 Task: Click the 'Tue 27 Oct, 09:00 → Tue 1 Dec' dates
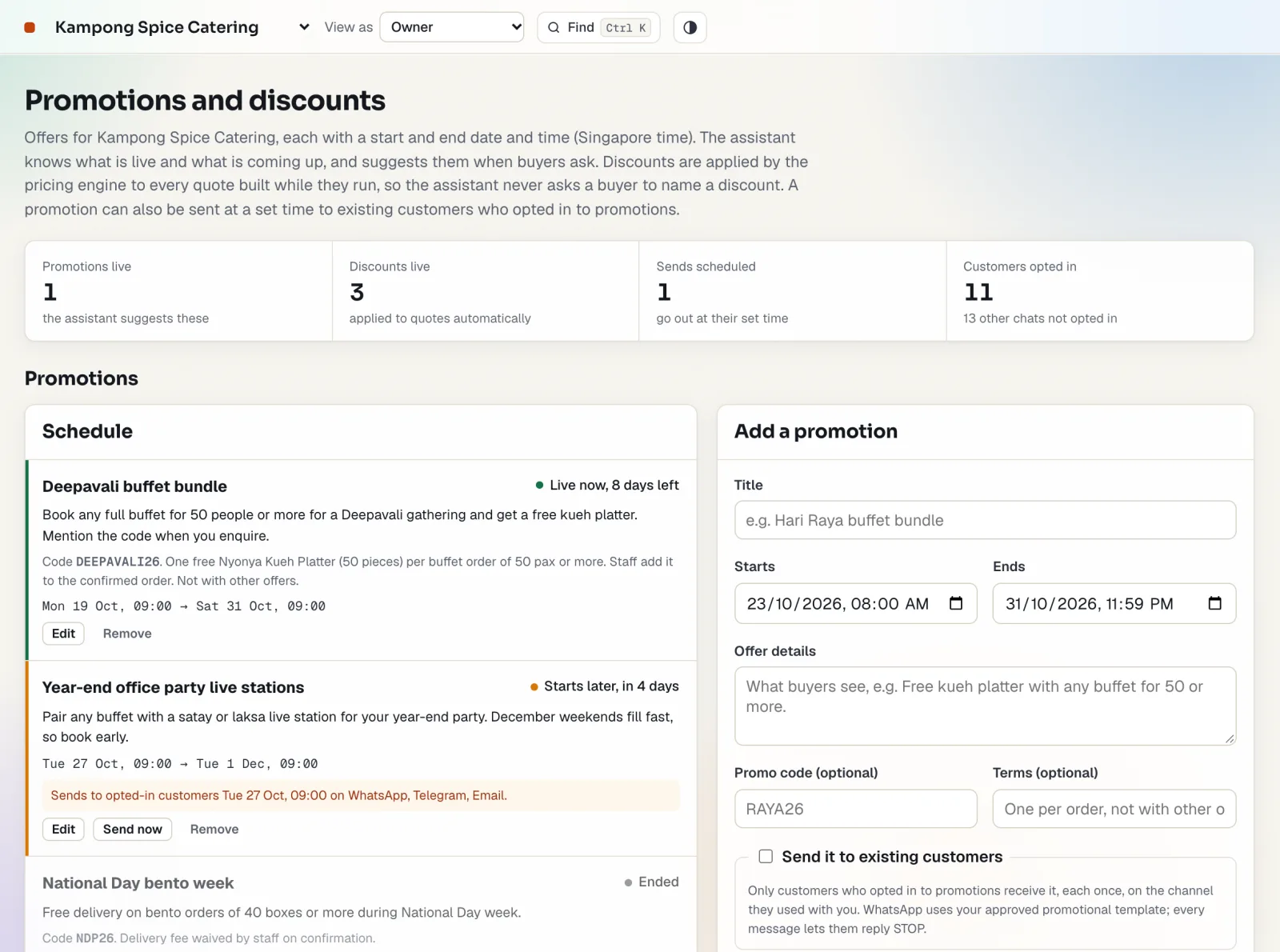tap(180, 764)
